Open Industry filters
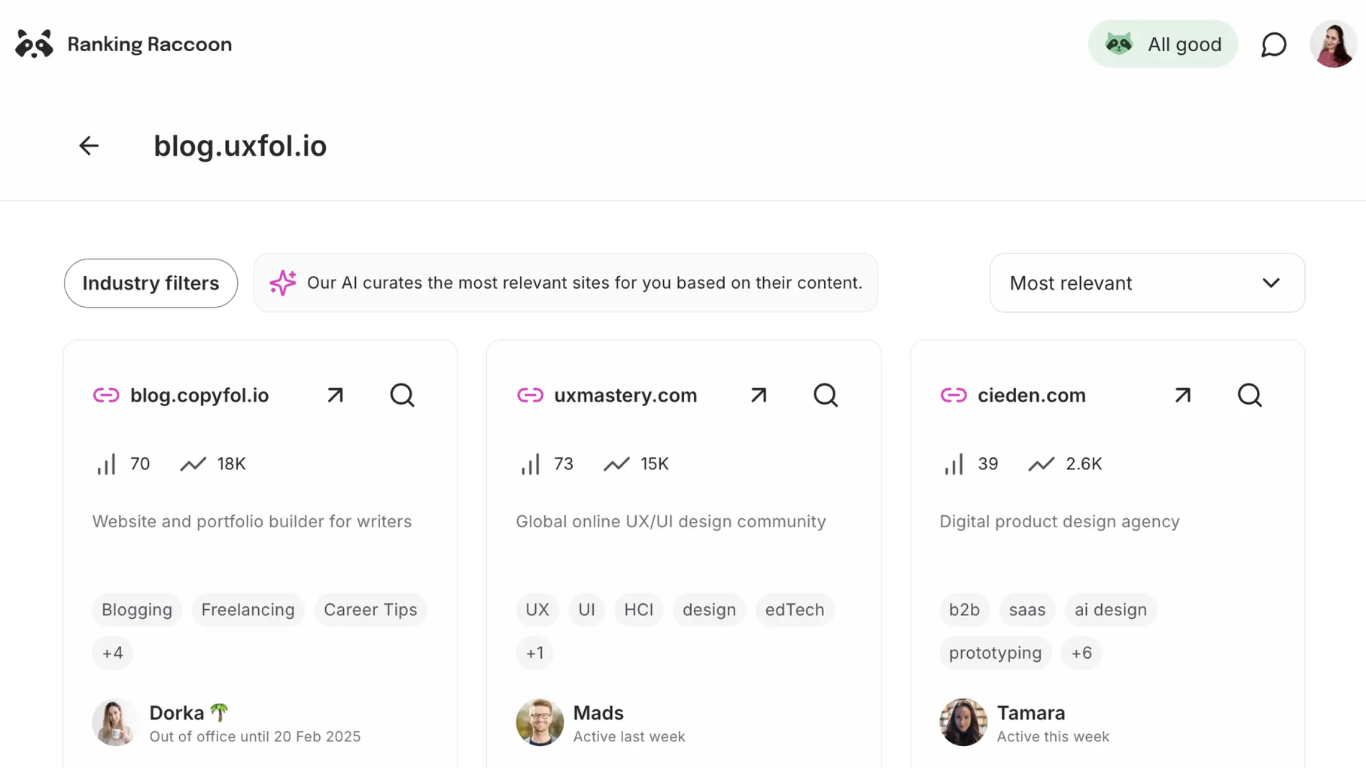The image size is (1366, 768). point(151,283)
